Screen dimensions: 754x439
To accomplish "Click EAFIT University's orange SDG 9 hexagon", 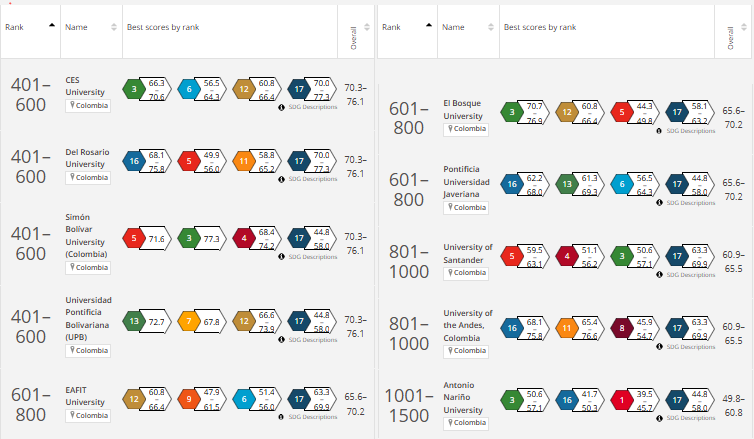I will pos(189,399).
